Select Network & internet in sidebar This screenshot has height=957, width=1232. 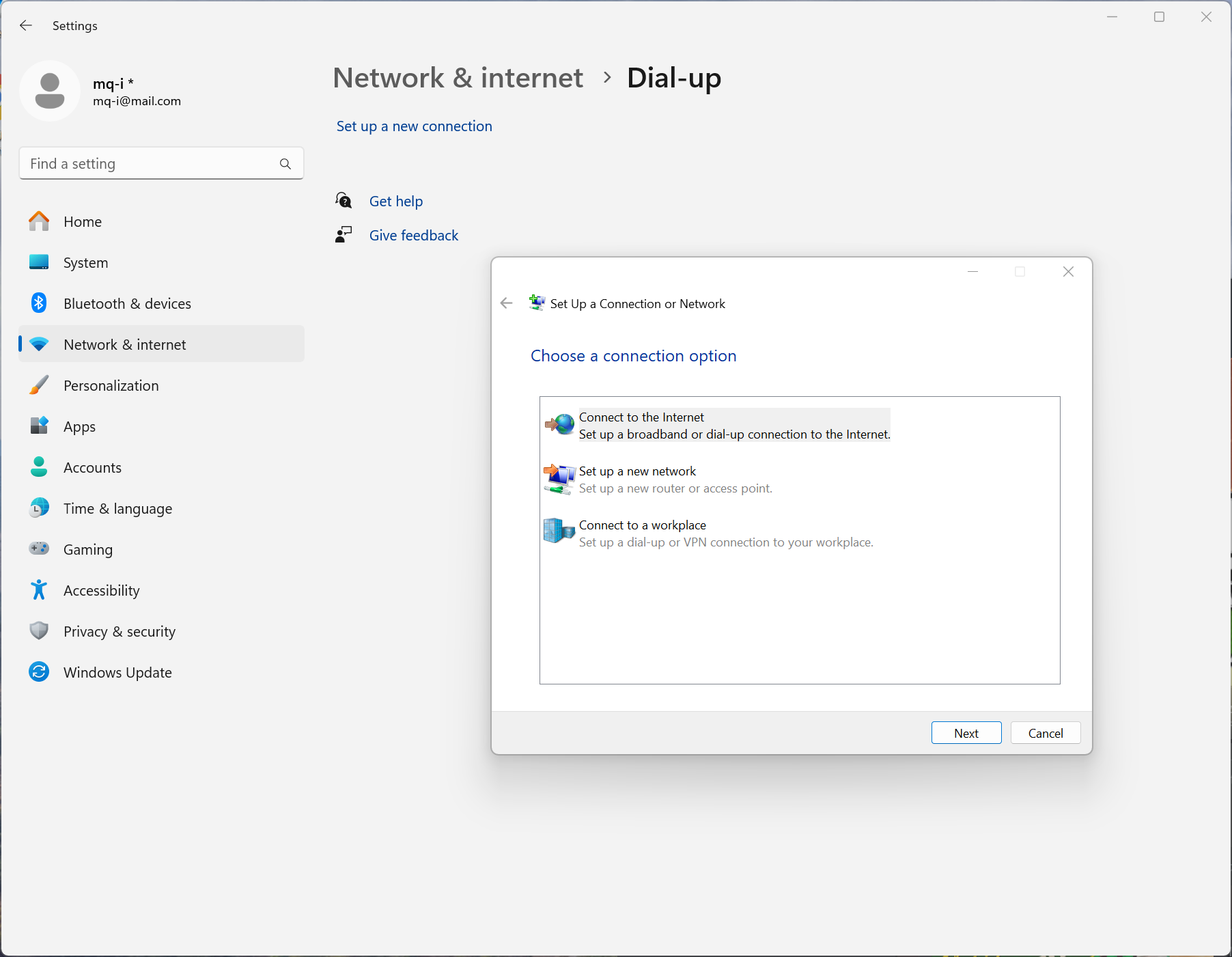[162, 344]
